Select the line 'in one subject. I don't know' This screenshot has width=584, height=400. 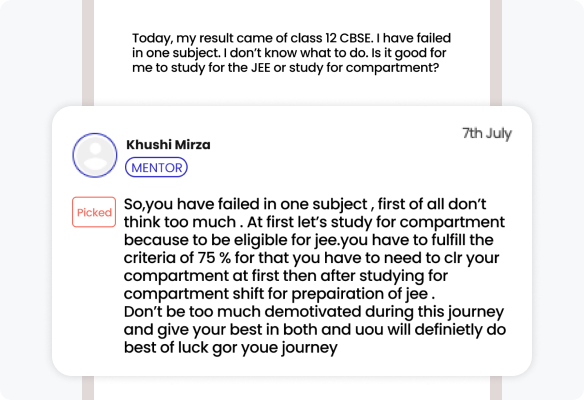(x=289, y=53)
